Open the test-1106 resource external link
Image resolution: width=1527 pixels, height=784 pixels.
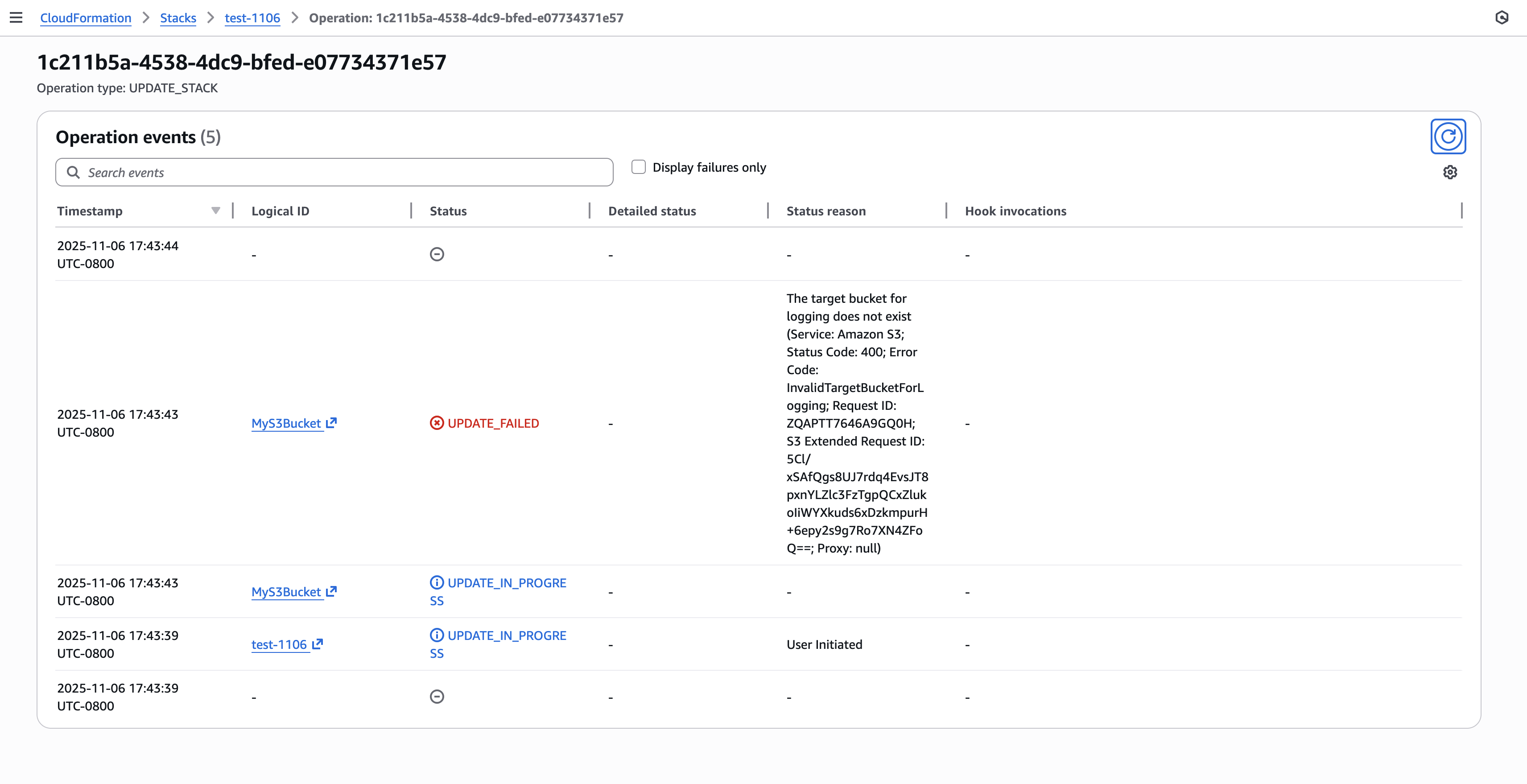(318, 644)
